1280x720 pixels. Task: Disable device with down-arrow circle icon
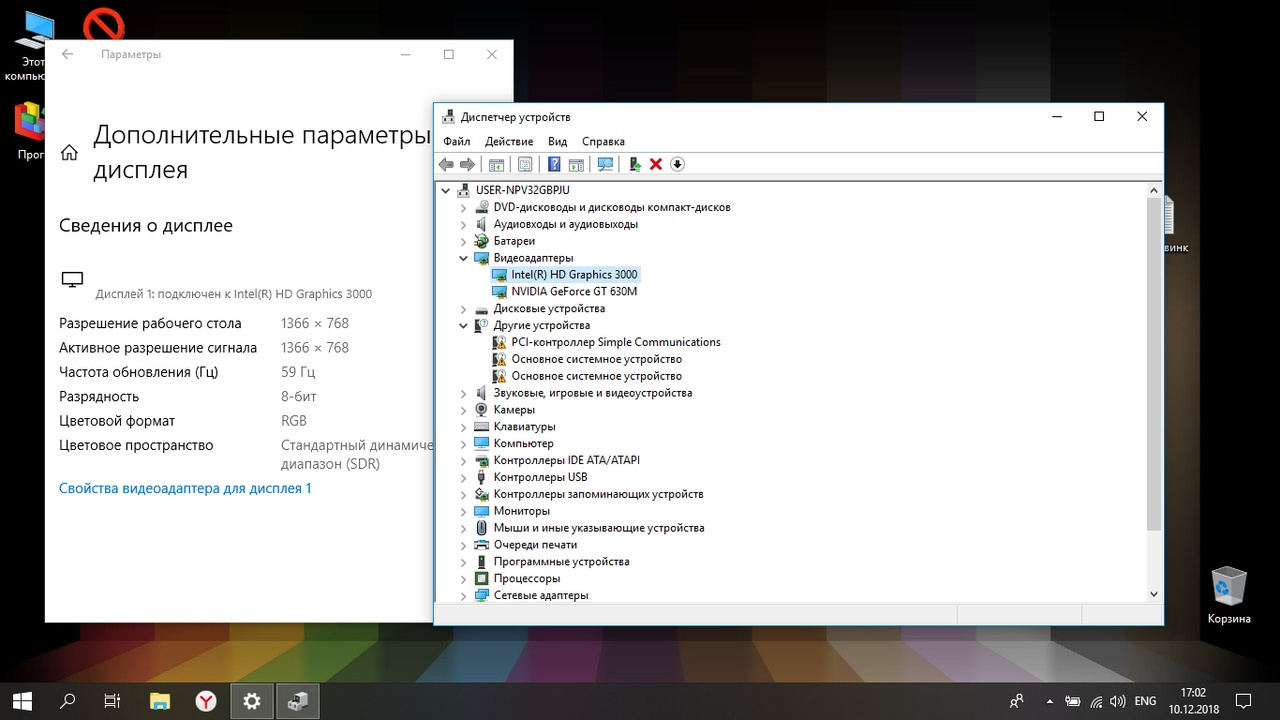click(x=677, y=164)
